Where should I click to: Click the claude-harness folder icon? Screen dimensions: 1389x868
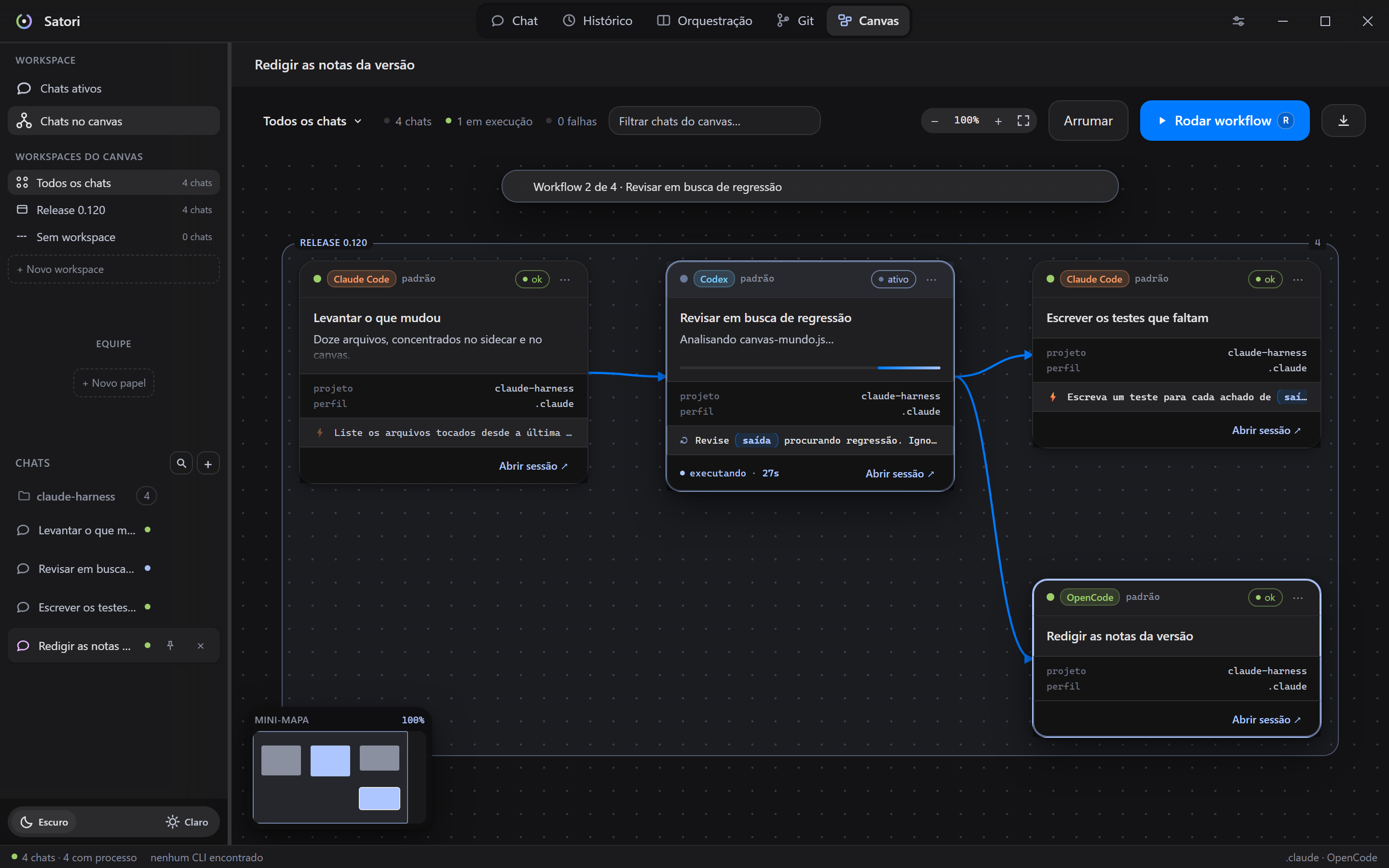tap(24, 496)
